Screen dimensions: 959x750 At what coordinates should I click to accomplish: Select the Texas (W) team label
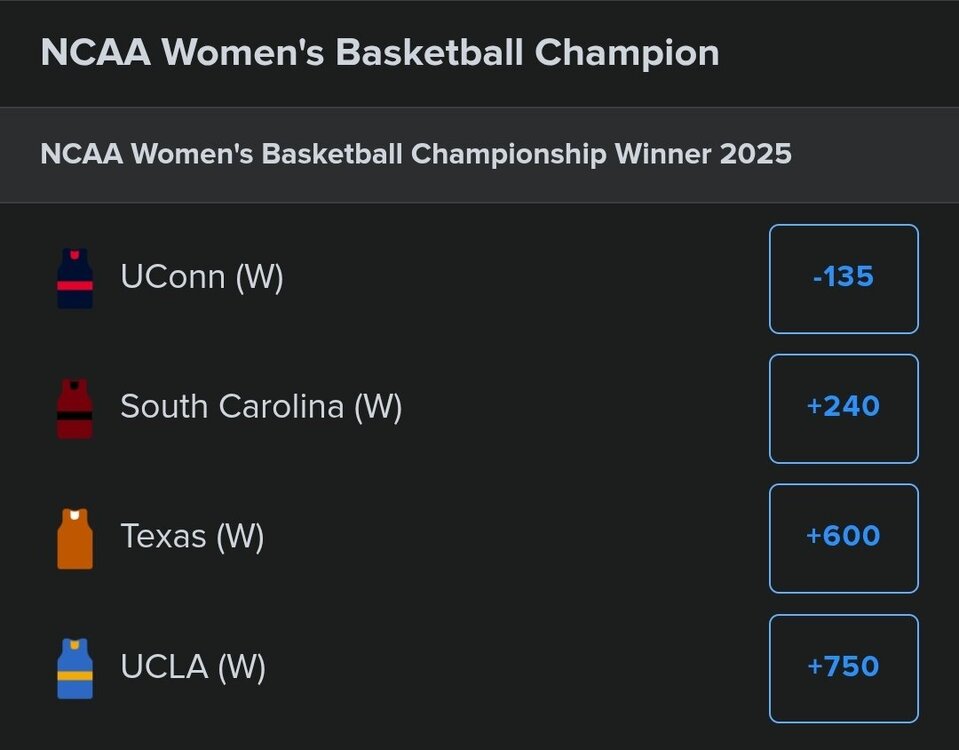click(192, 537)
